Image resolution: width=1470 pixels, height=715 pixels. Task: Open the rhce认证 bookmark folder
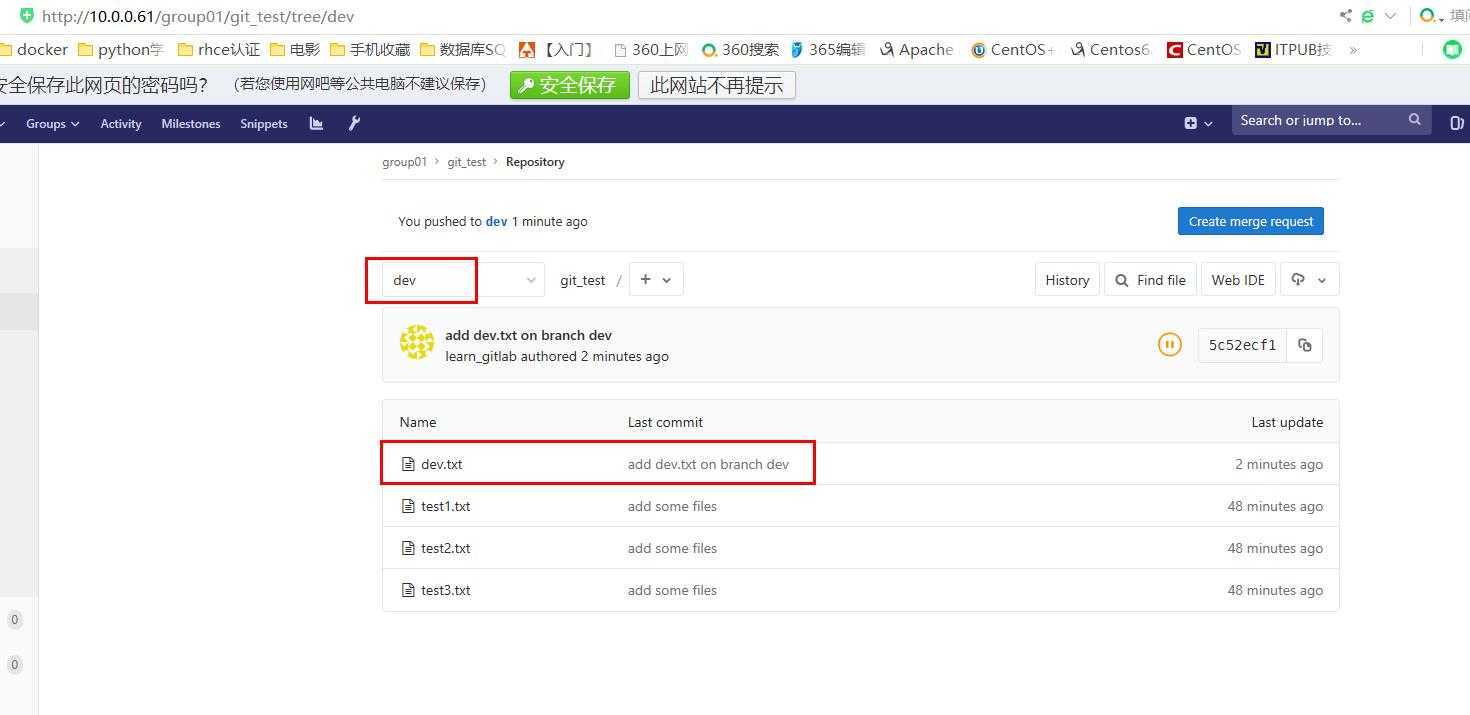tap(218, 49)
